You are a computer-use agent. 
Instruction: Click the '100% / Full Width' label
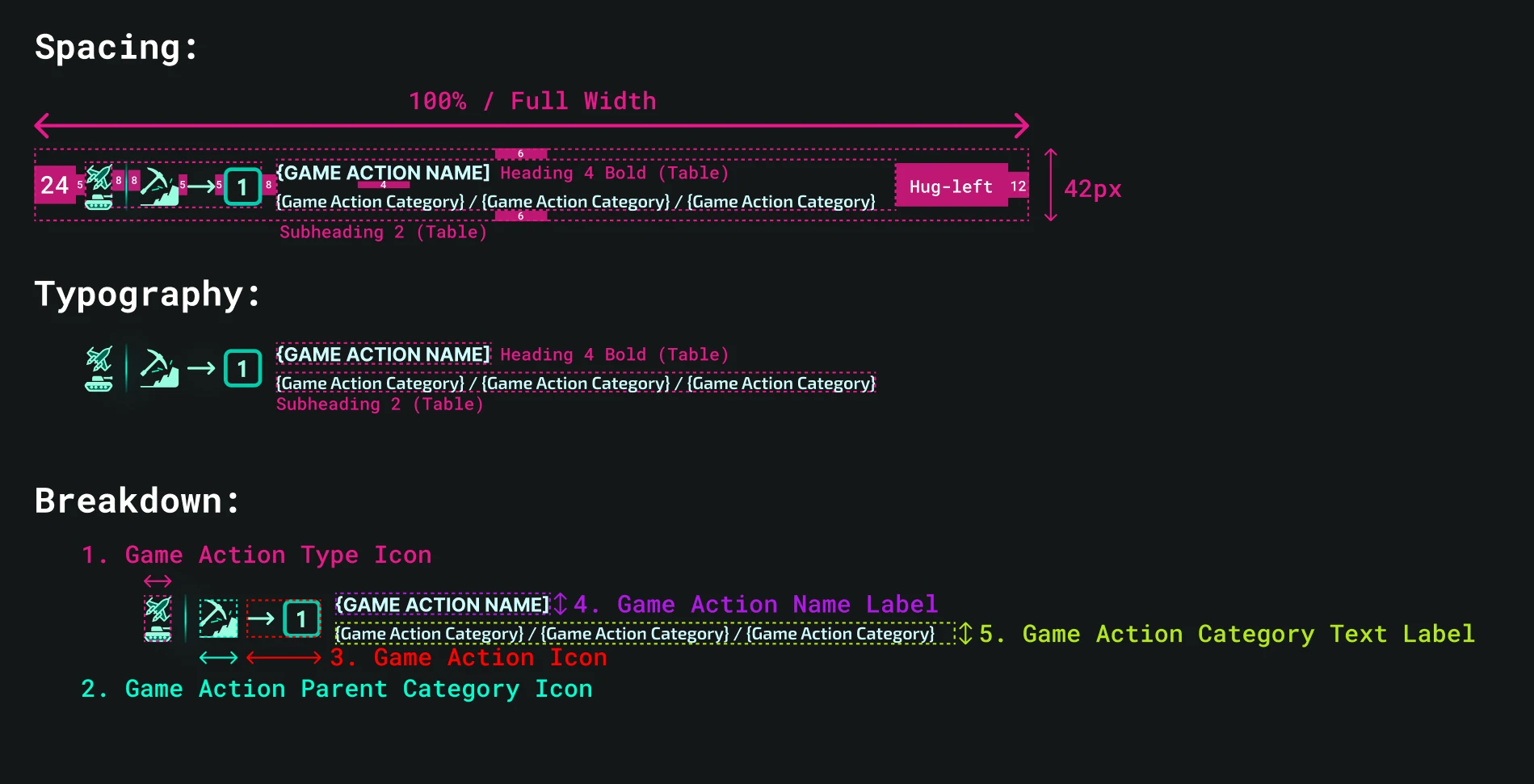[532, 101]
